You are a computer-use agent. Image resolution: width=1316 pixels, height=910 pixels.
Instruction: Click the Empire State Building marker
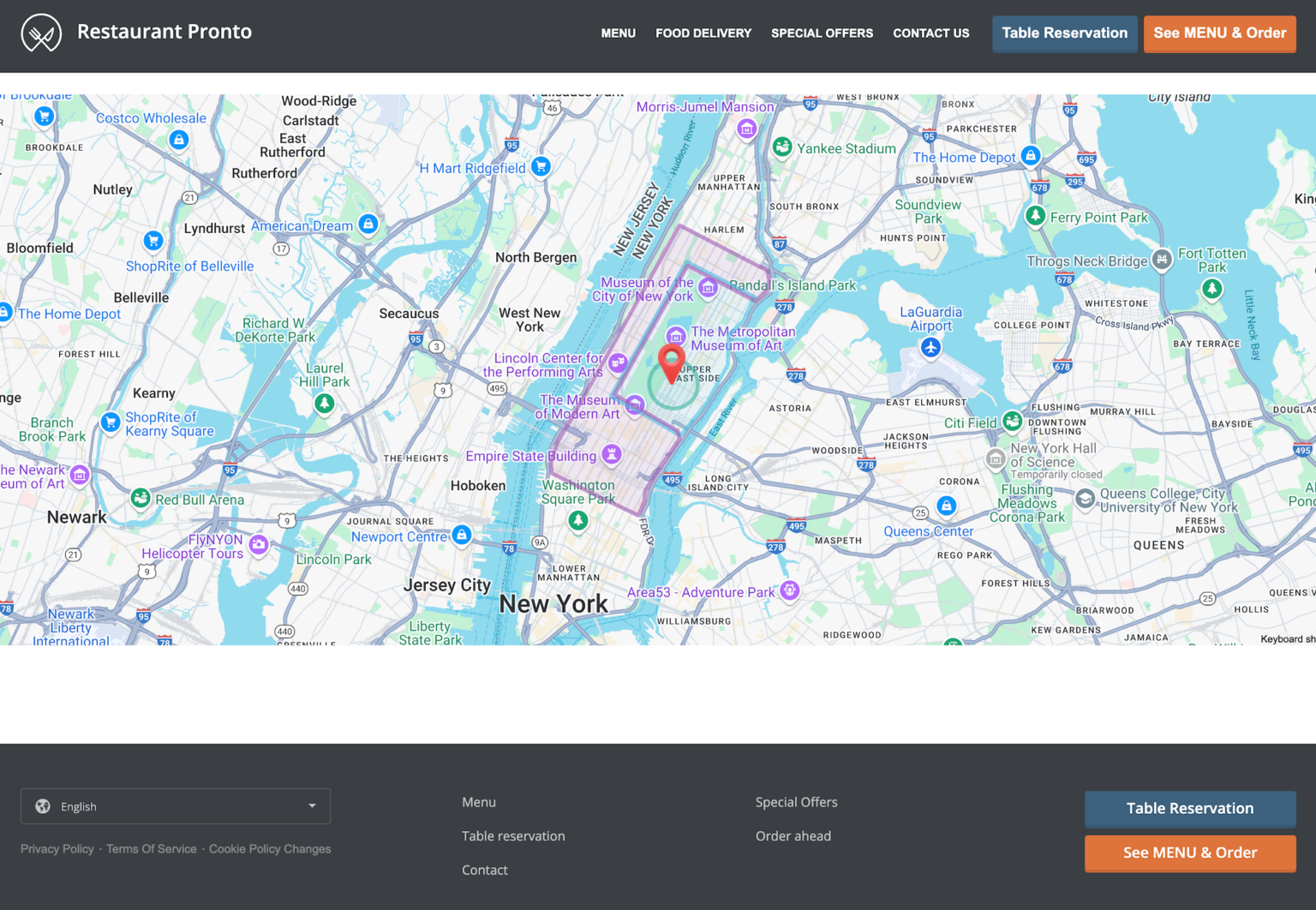coord(612,455)
